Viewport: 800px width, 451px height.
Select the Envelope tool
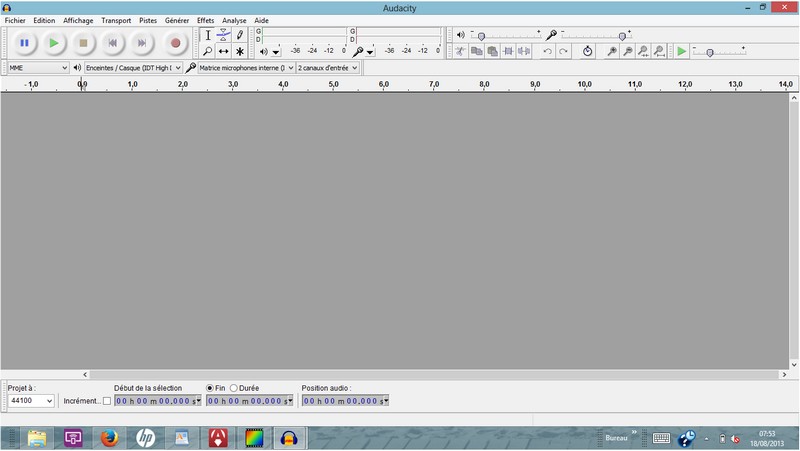pos(224,35)
